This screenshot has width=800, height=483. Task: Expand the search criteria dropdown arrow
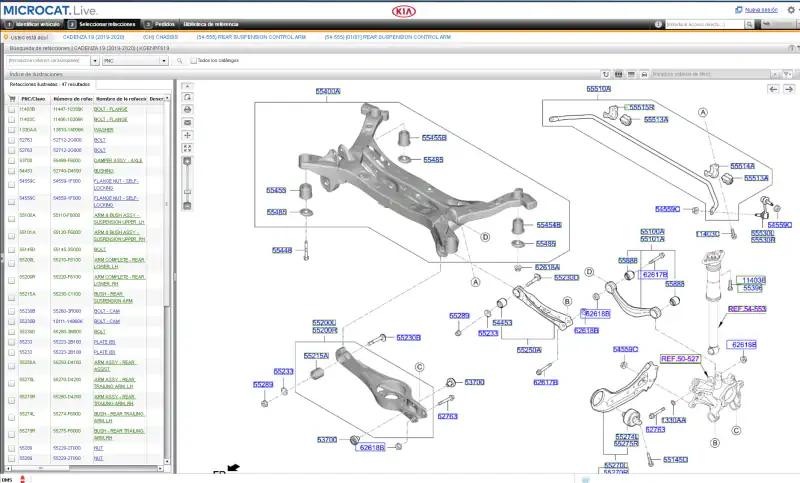[95, 61]
